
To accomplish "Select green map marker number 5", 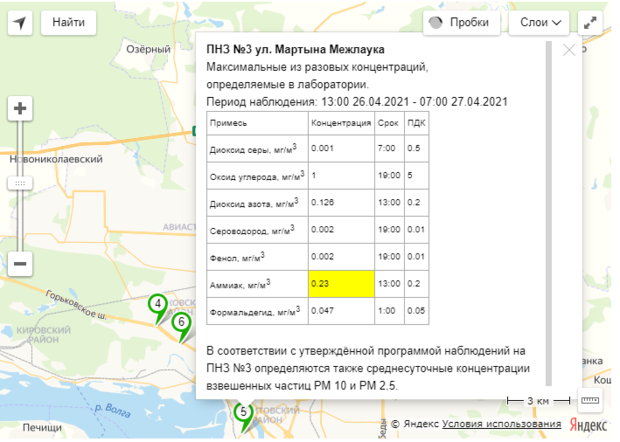I will [x=242, y=412].
